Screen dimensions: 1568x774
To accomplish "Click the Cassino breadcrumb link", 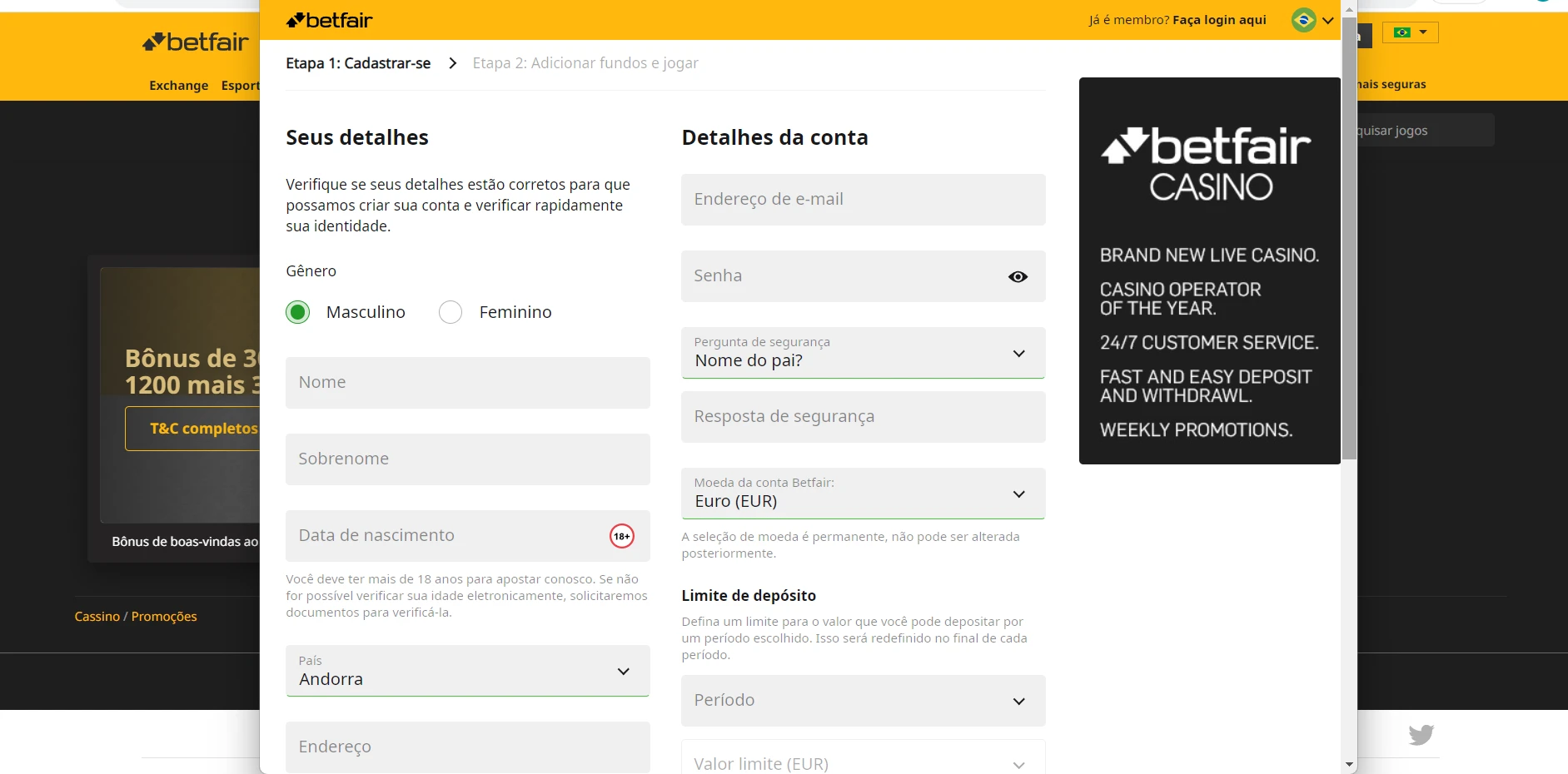I will [x=97, y=617].
